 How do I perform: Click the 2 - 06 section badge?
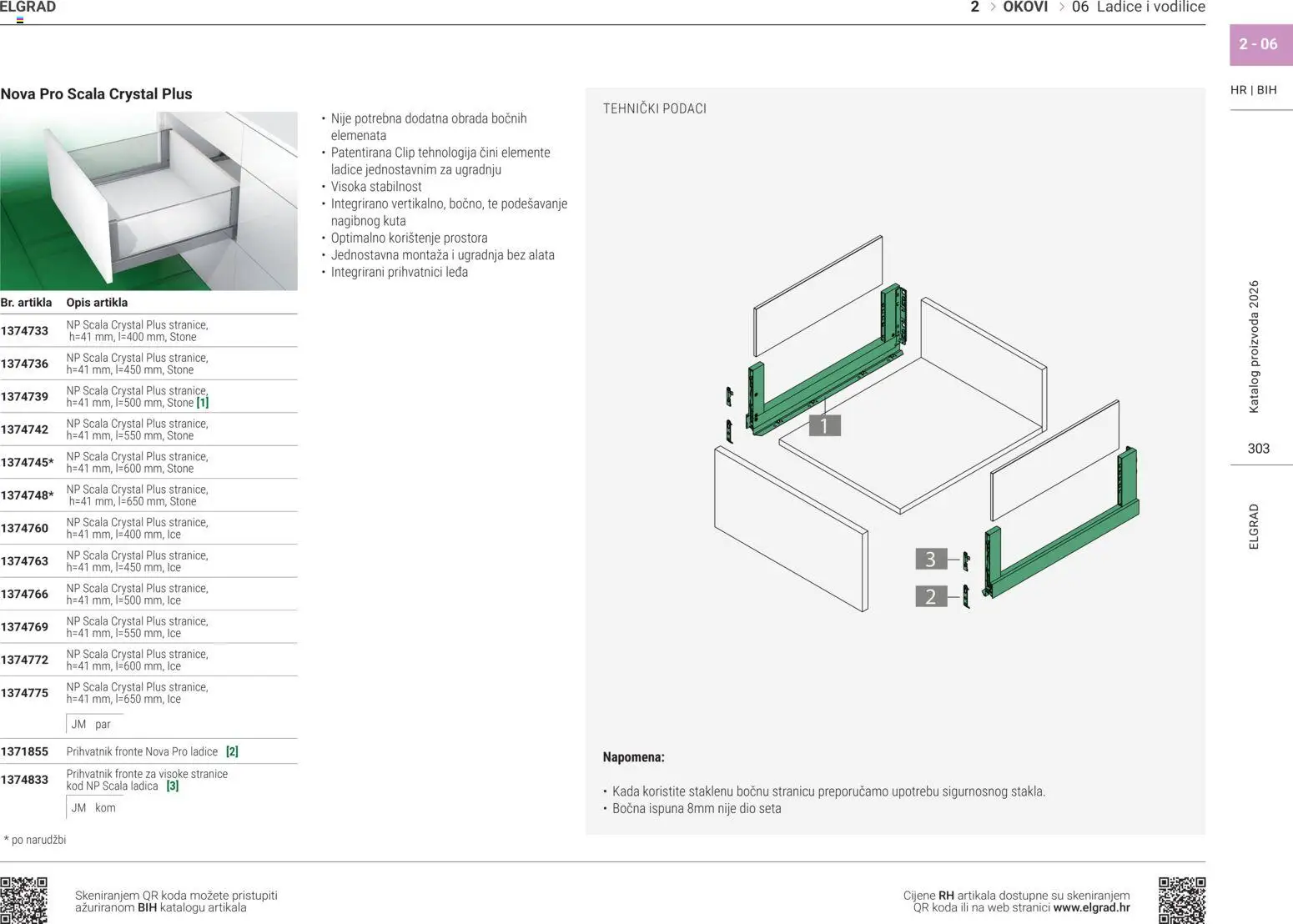click(1257, 44)
